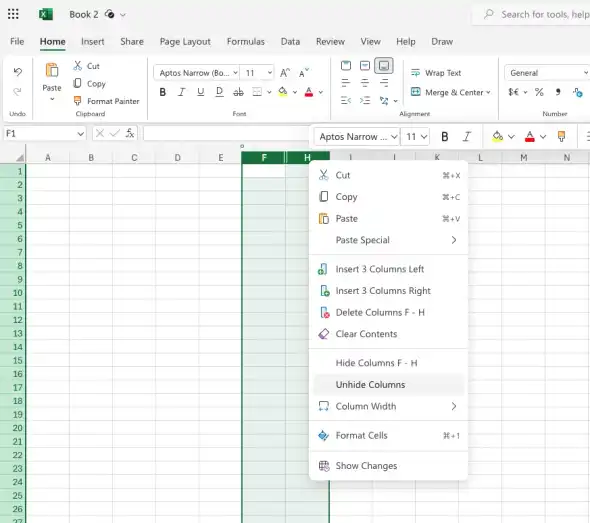Click the Undo arrow icon

tap(18, 71)
